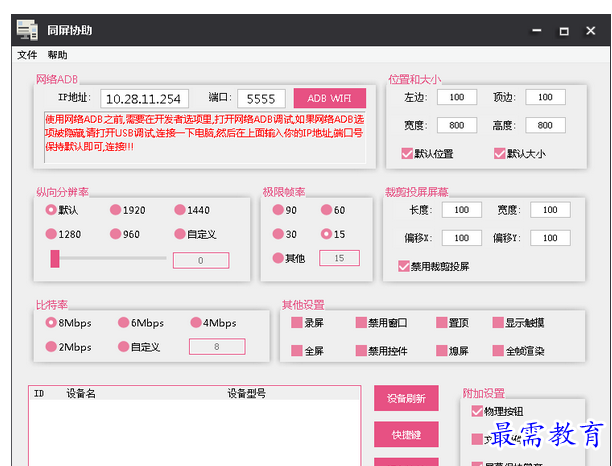Image resolution: width=612 pixels, height=466 pixels.
Task: Click the ADB WIFI connect button
Action: 329,98
